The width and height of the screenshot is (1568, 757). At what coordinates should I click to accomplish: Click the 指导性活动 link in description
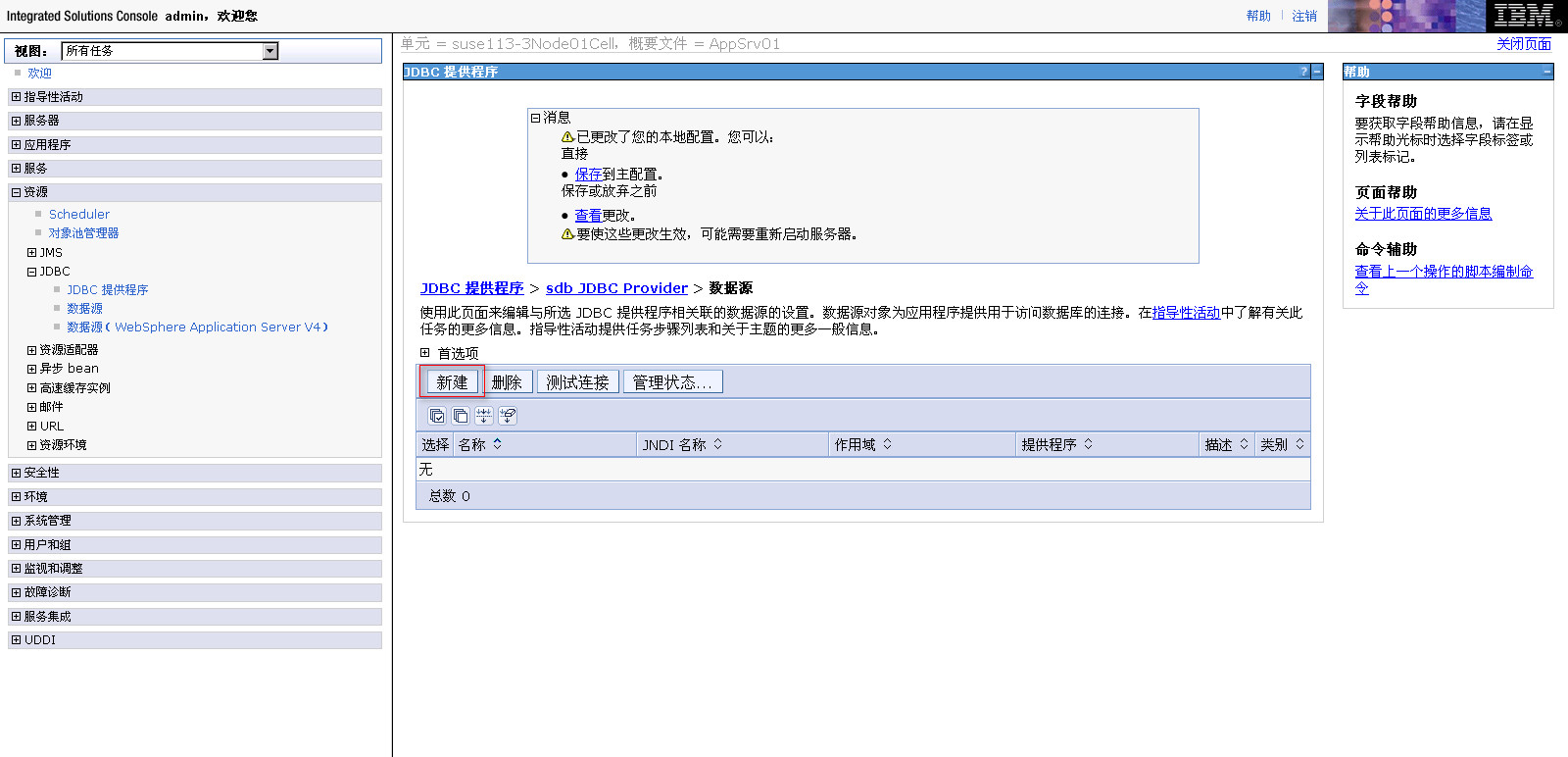1186,313
